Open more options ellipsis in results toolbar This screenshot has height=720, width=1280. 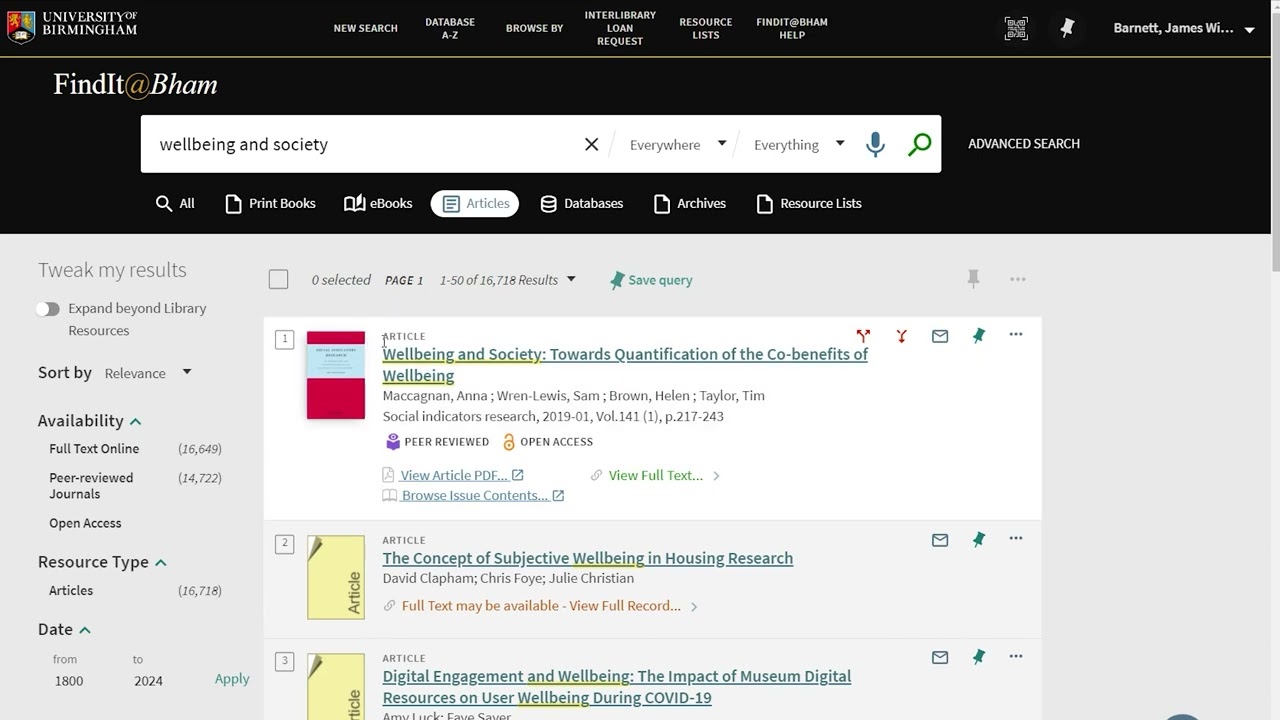(1017, 279)
